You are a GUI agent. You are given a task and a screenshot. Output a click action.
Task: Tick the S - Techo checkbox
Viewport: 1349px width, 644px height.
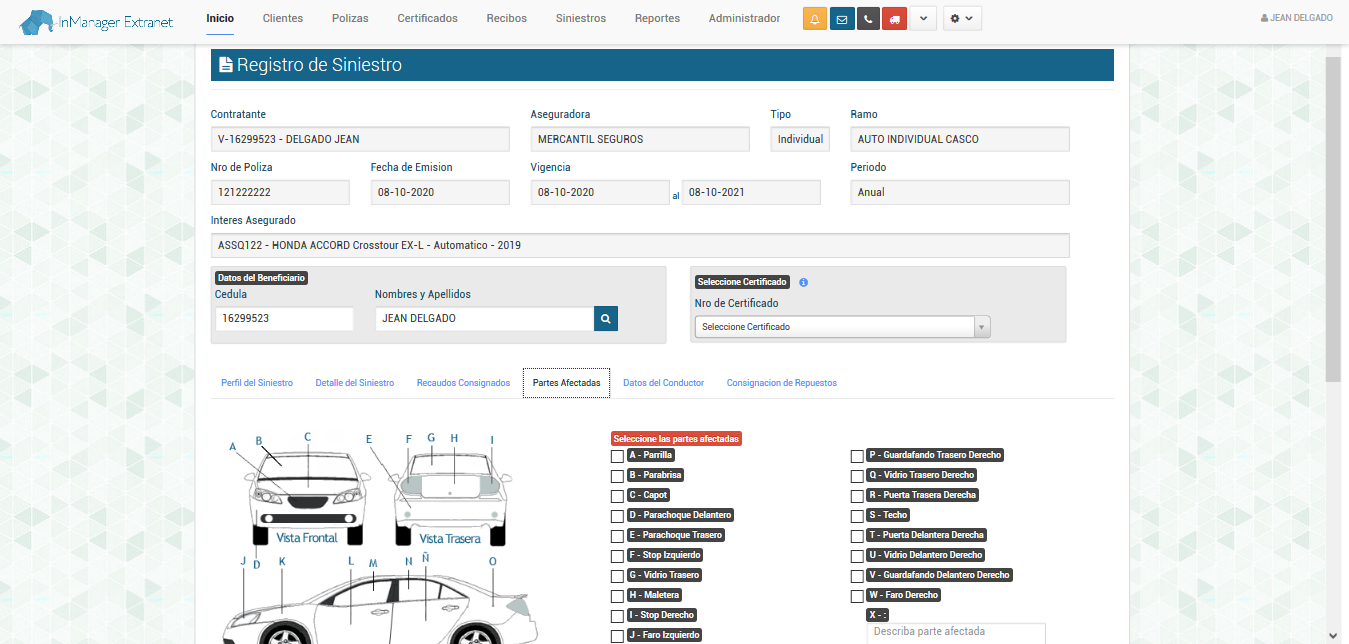857,516
